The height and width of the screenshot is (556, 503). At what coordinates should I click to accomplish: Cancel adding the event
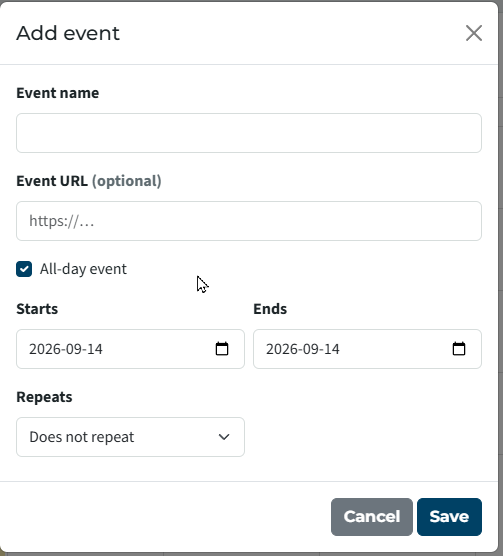pyautogui.click(x=372, y=517)
